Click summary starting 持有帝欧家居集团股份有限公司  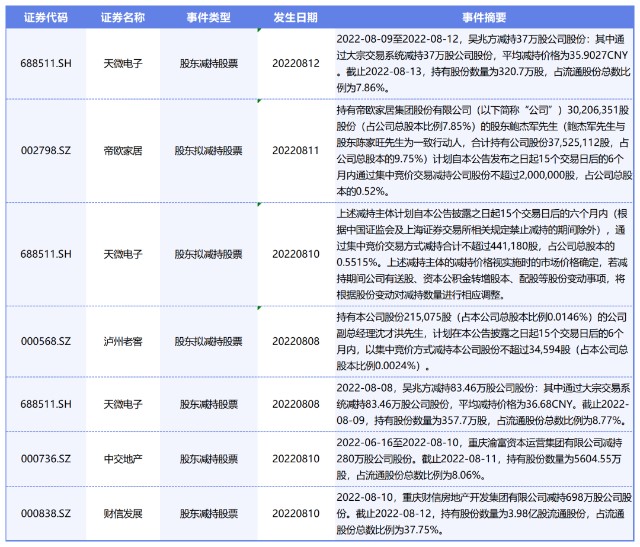click(484, 151)
